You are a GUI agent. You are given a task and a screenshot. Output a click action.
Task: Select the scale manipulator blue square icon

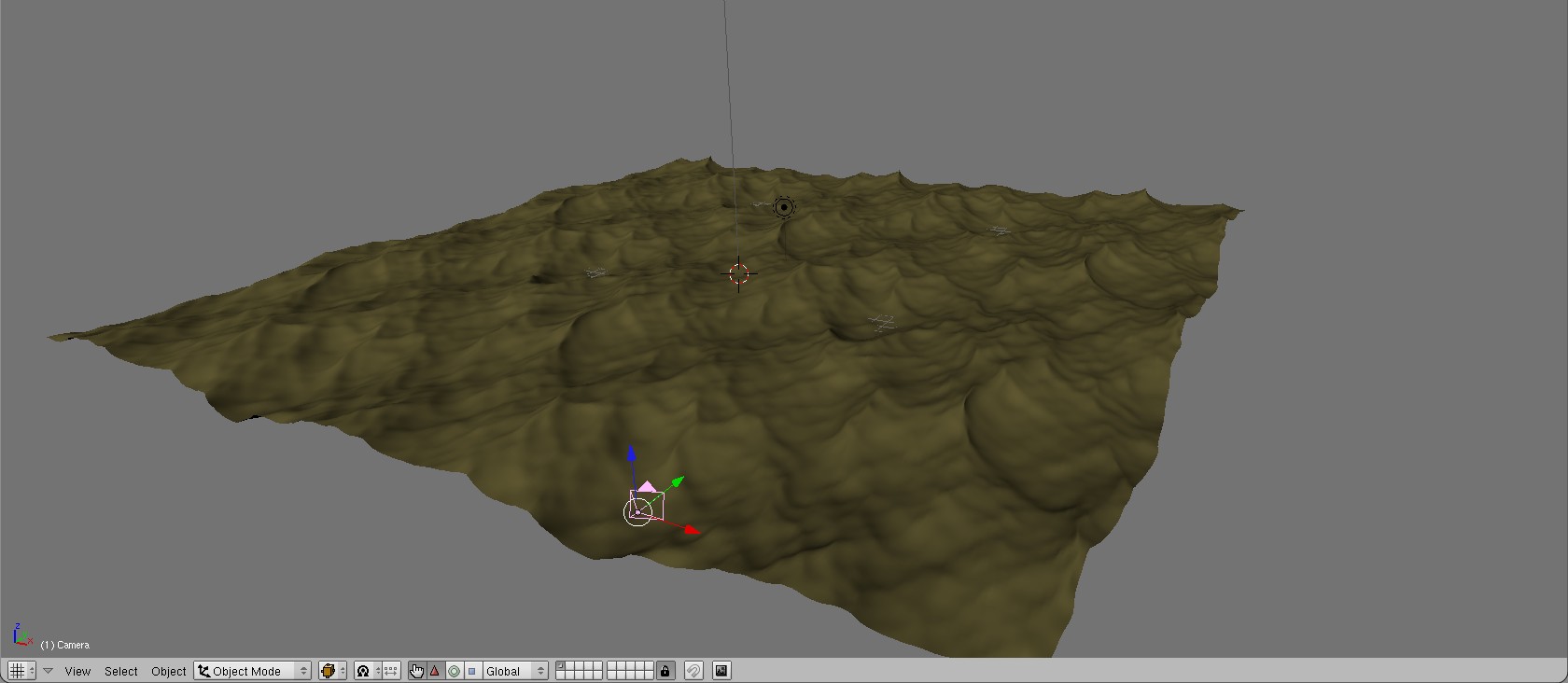472,671
